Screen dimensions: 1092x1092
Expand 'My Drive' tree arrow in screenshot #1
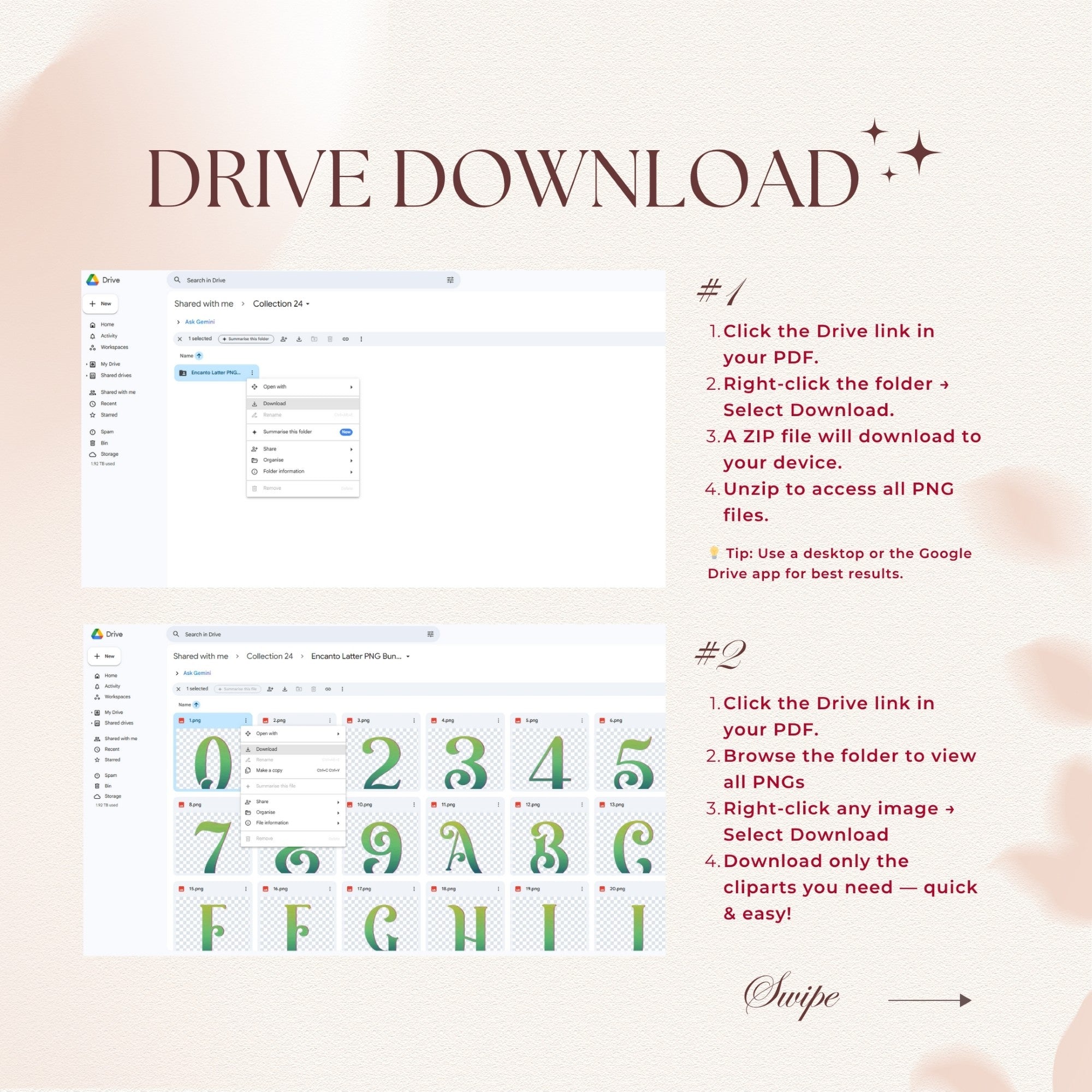click(x=87, y=365)
